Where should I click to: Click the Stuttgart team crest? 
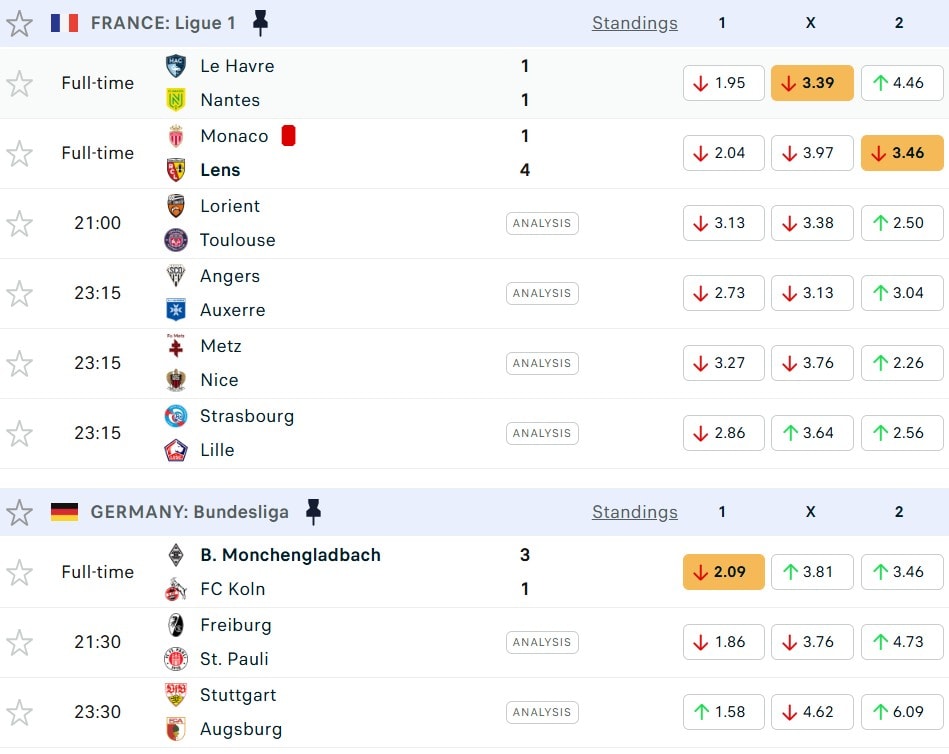click(176, 695)
